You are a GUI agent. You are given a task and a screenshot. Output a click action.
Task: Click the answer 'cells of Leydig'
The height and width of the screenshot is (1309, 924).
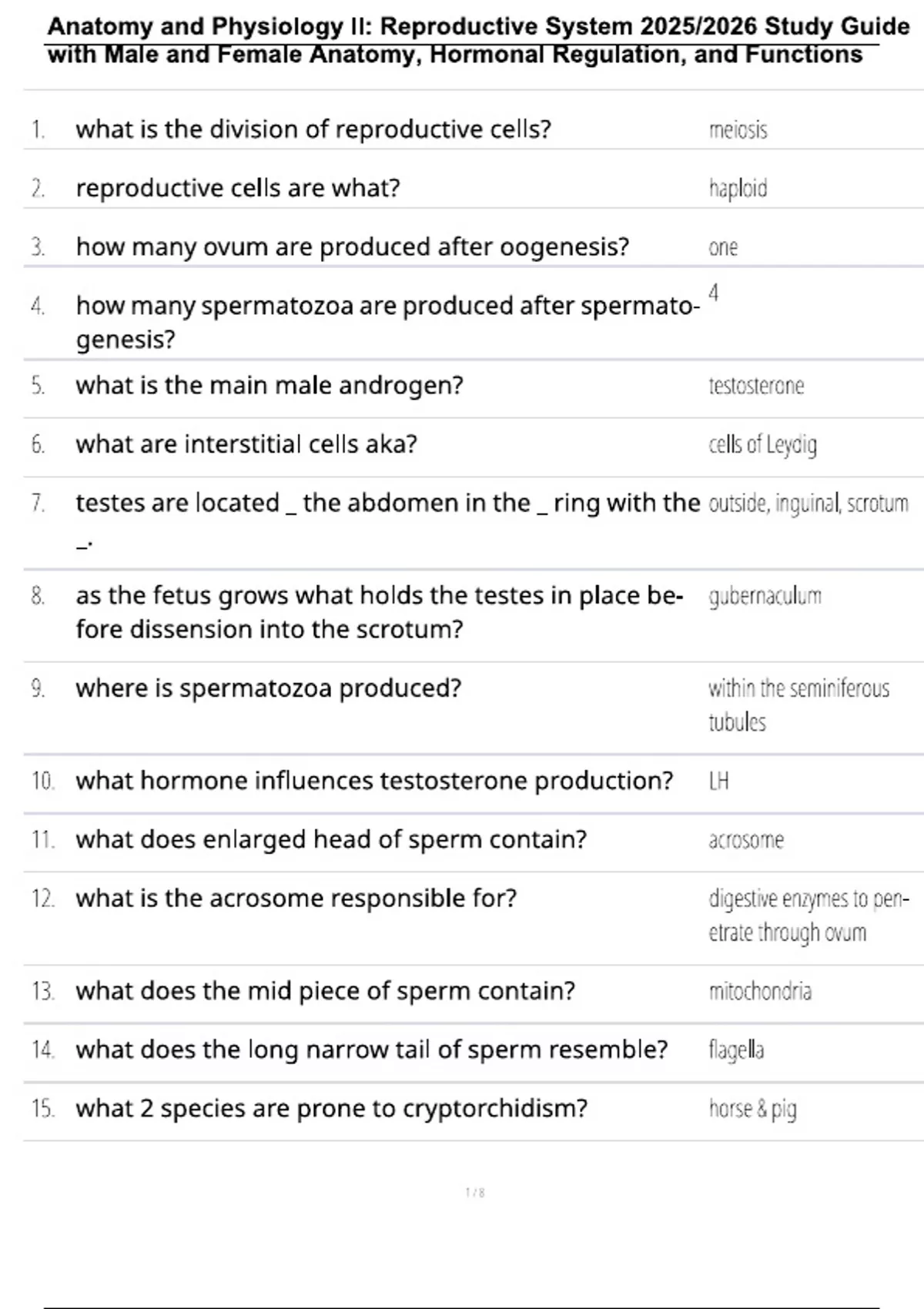coord(762,445)
